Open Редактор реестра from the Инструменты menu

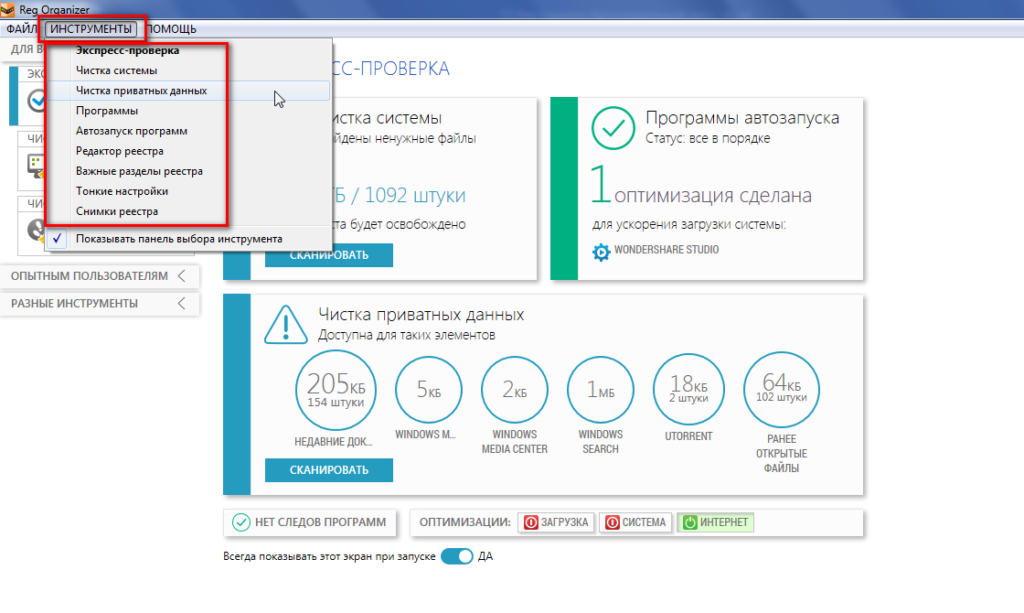click(118, 151)
